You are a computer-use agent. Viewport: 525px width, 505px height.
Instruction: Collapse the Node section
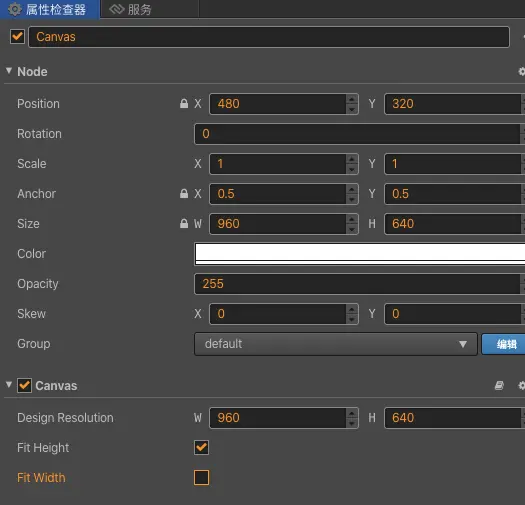point(9,71)
